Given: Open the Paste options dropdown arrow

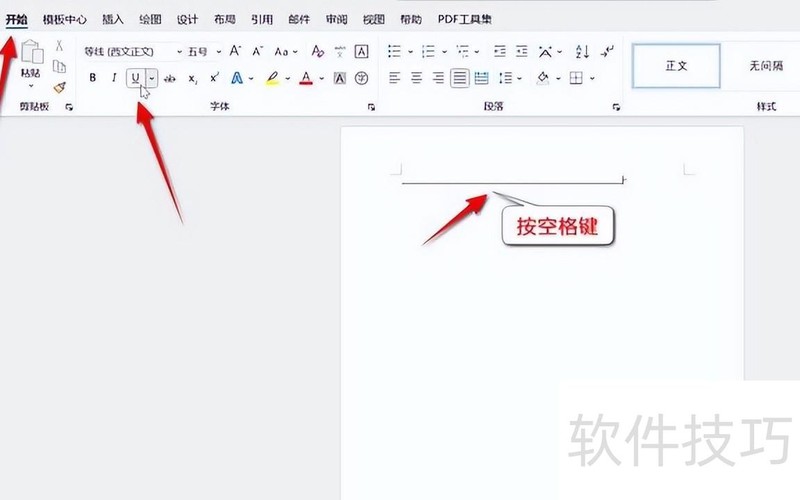Looking at the screenshot, I should coord(31,85).
